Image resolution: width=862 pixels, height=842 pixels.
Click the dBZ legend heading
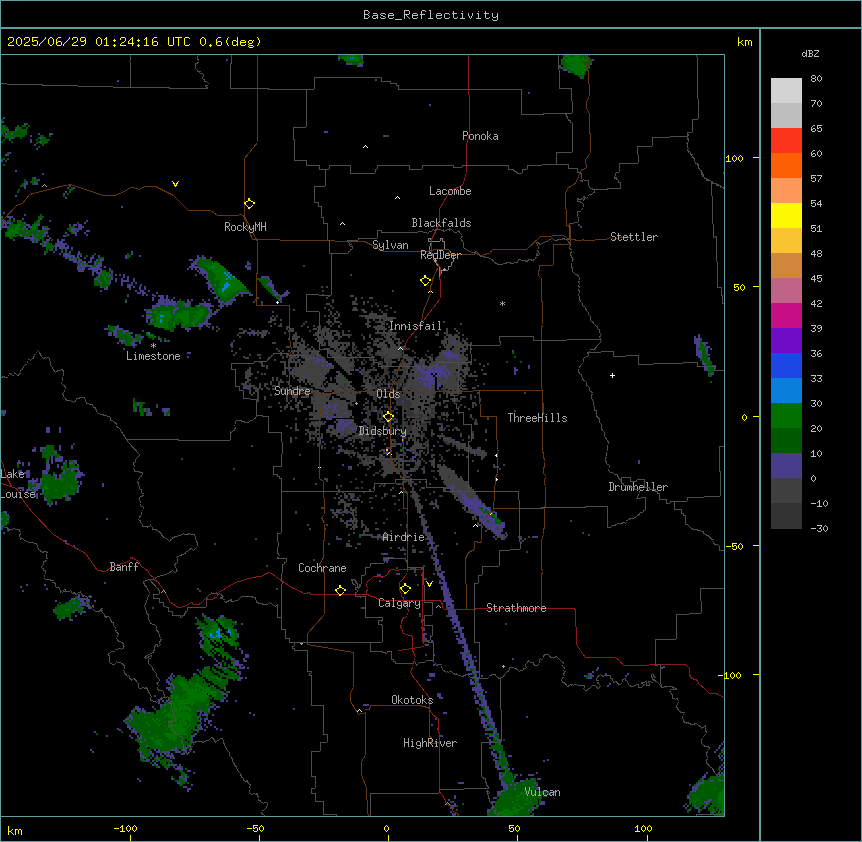(x=810, y=53)
